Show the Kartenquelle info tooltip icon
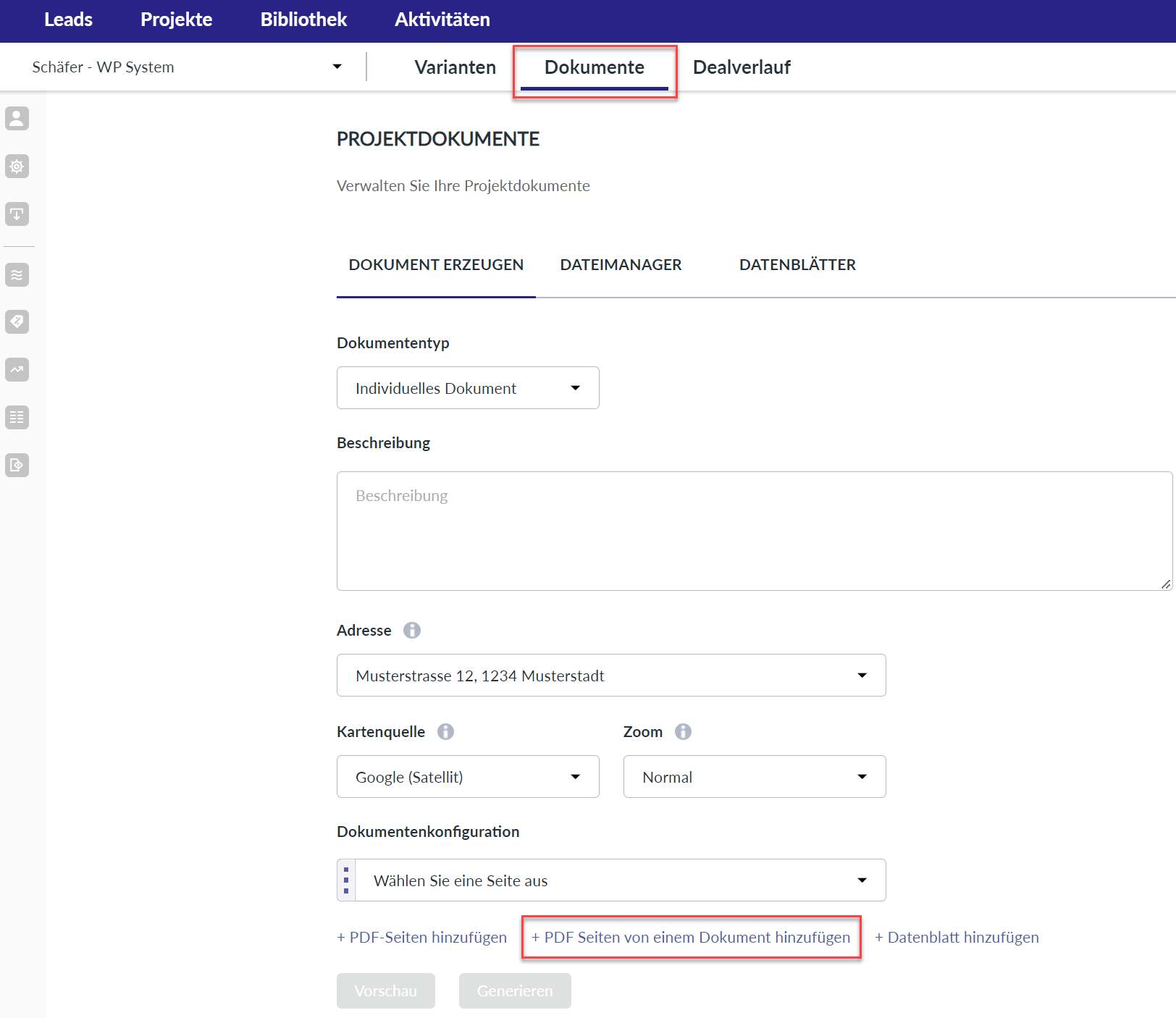This screenshot has height=1018, width=1176. click(445, 732)
